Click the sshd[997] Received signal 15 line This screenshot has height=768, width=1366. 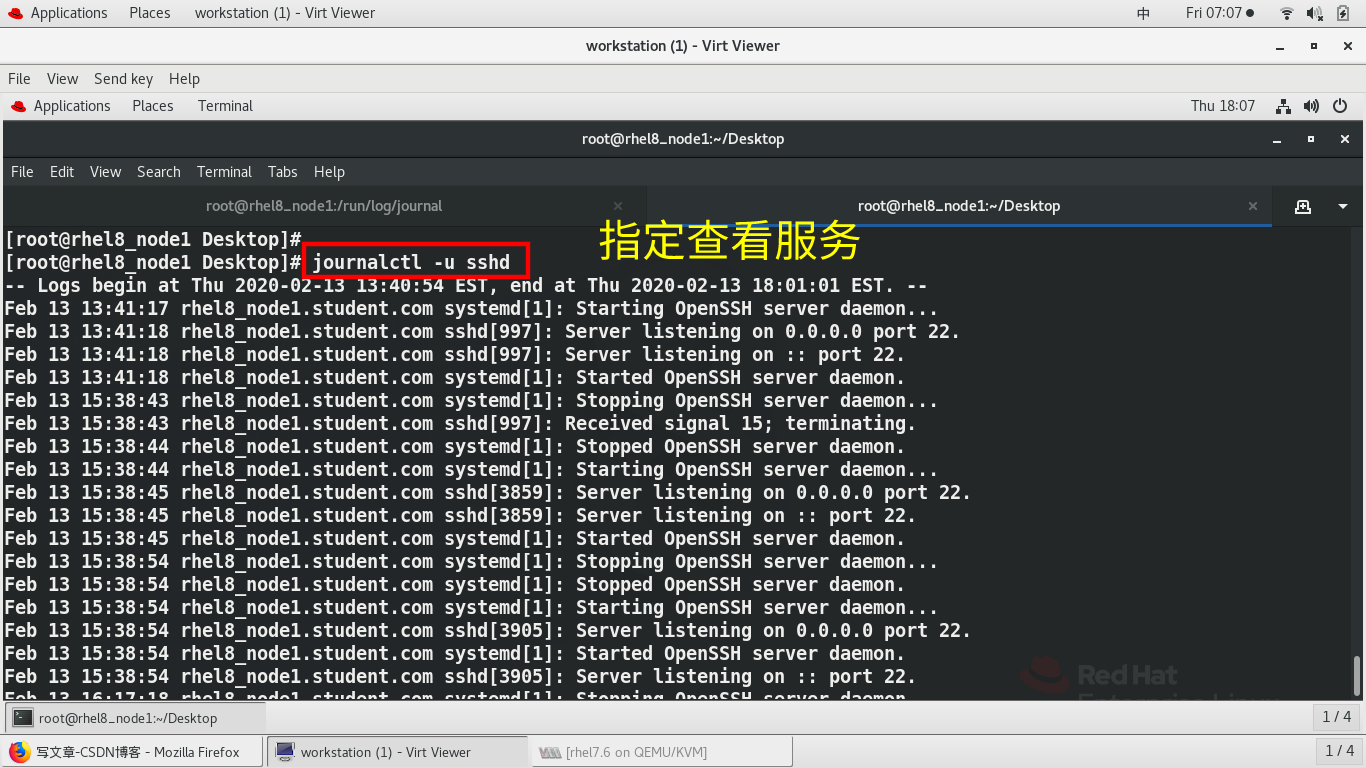pos(460,424)
